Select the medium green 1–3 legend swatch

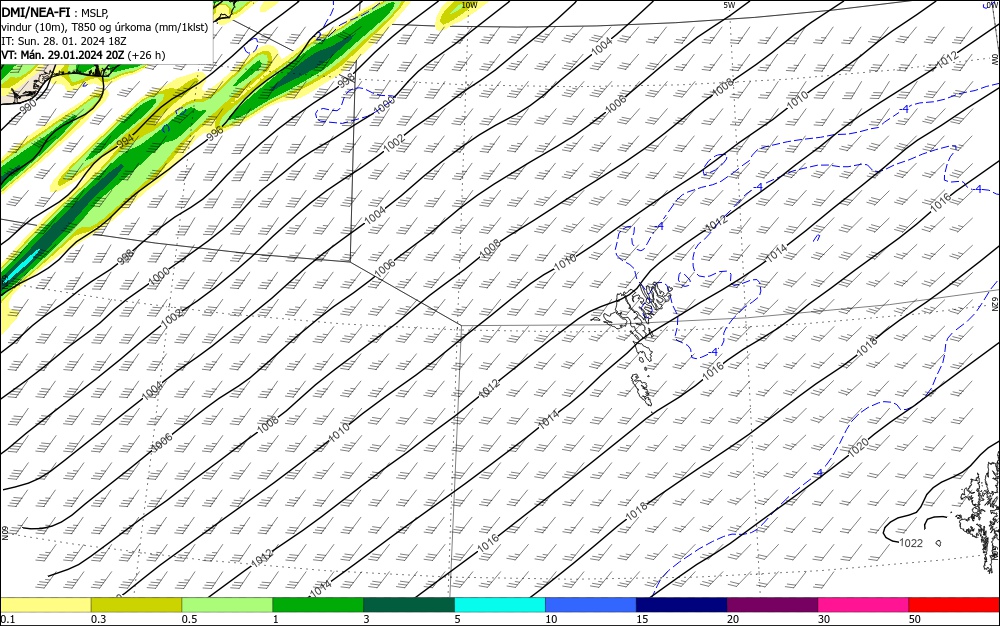[318, 605]
